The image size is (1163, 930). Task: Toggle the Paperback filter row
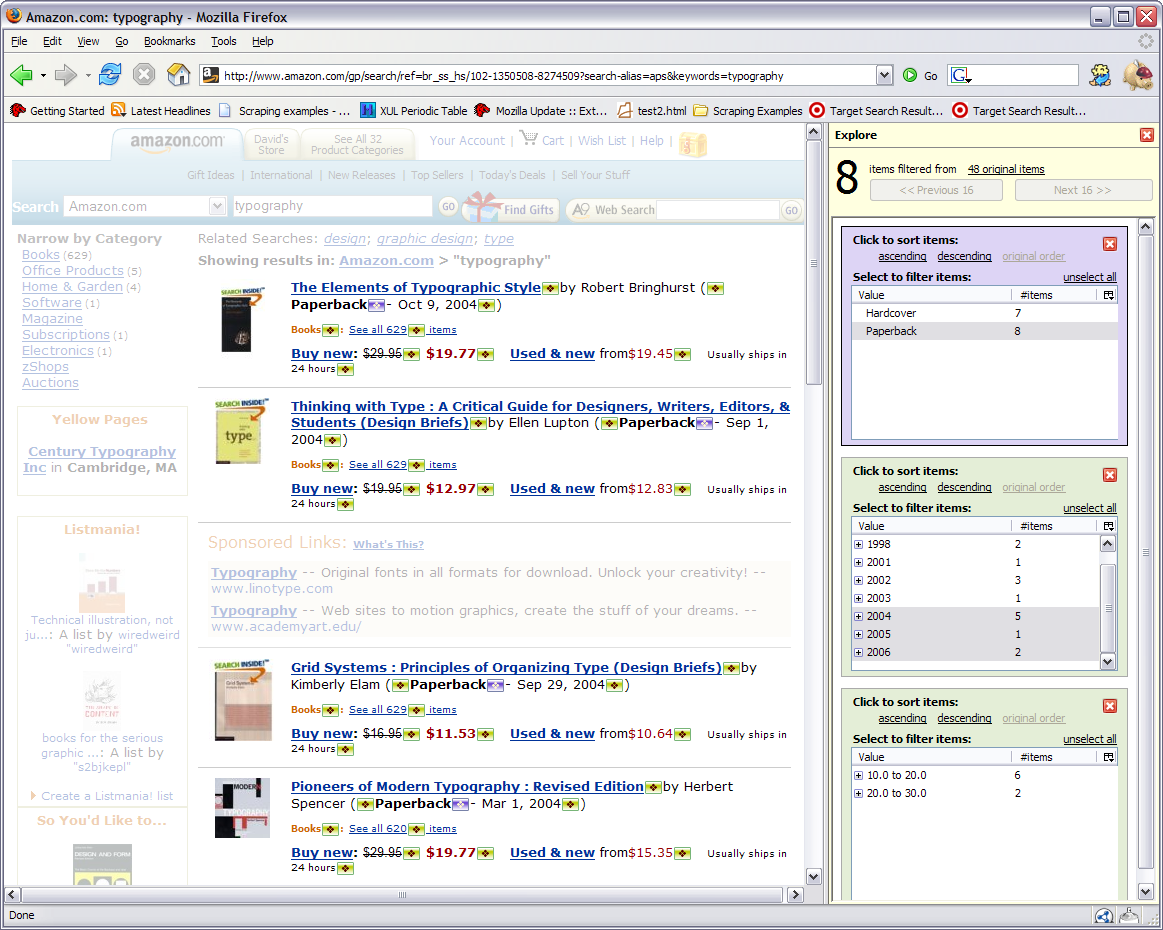(x=891, y=331)
